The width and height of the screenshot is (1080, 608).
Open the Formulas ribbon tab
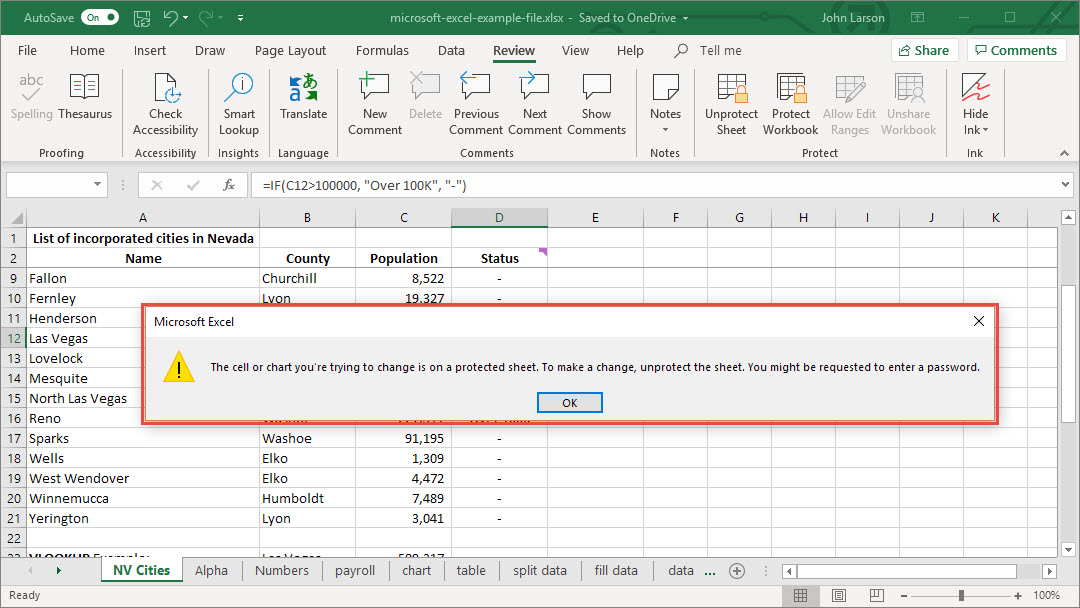382,51
